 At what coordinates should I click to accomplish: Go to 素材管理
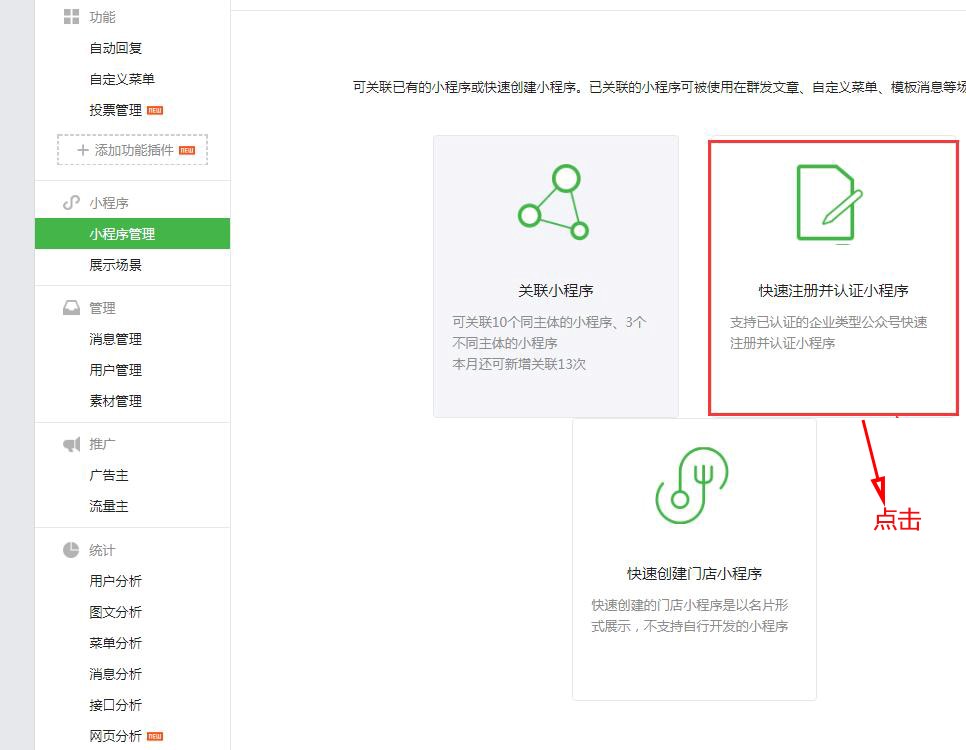tap(115, 401)
